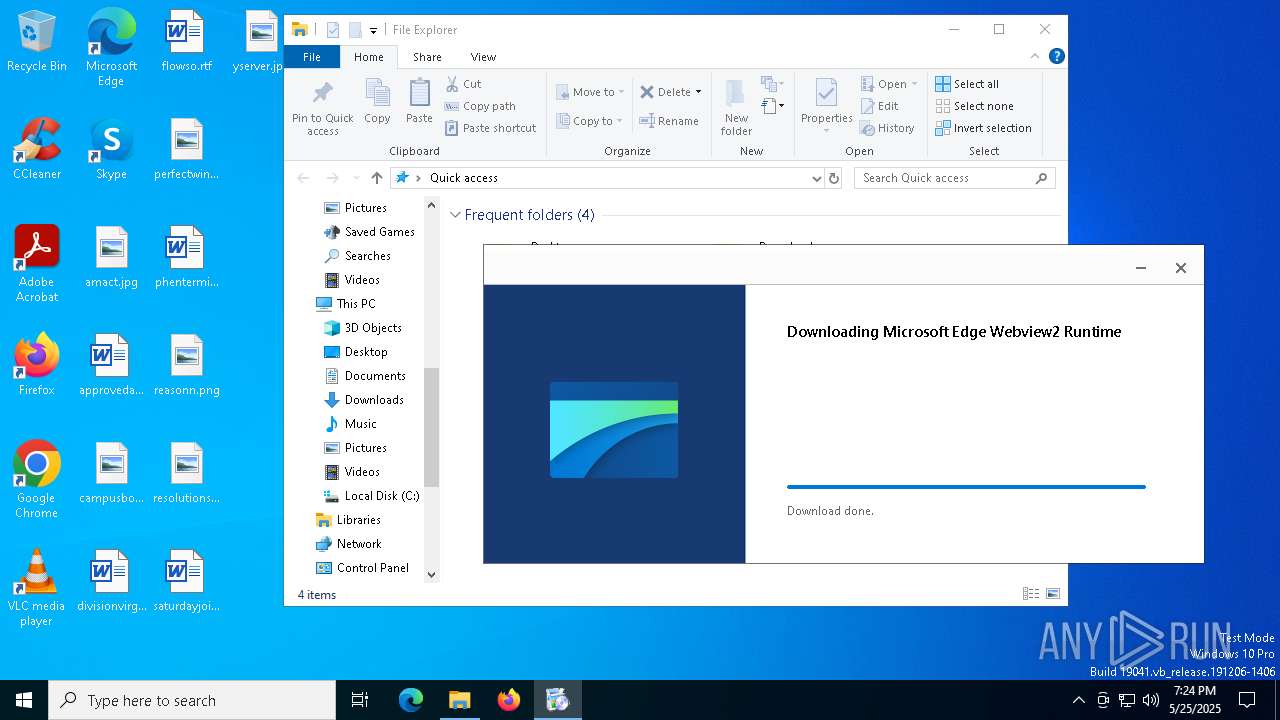The height and width of the screenshot is (720, 1280).
Task: Click Pin to Quick access icon
Action: click(322, 108)
